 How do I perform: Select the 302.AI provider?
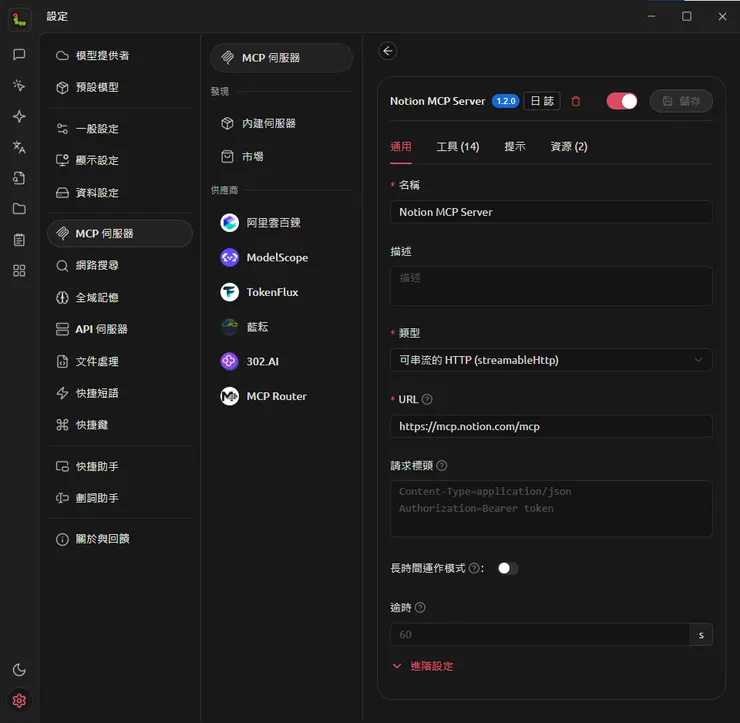click(282, 362)
